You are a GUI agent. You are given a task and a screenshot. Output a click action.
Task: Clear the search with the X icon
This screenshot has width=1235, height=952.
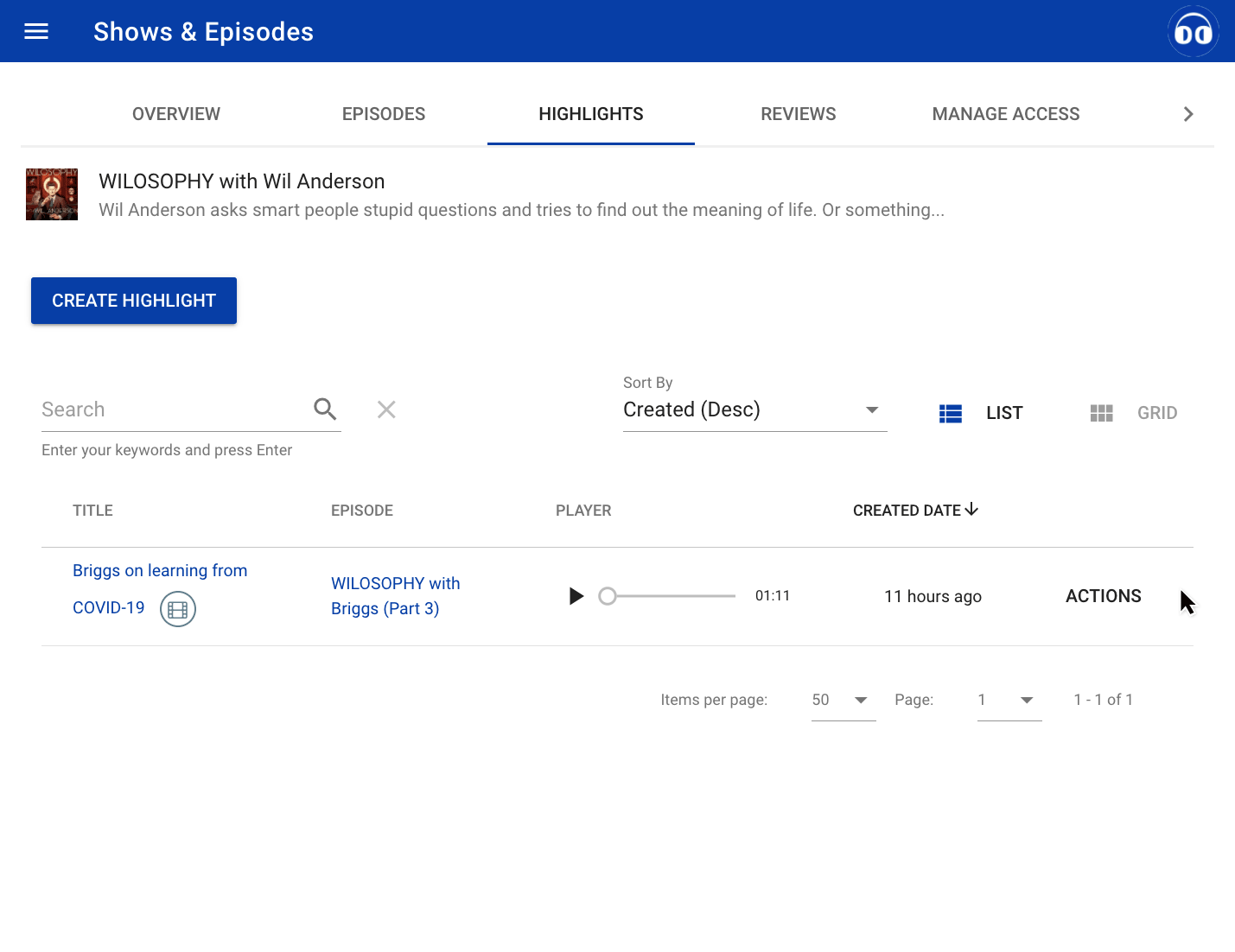click(x=386, y=409)
